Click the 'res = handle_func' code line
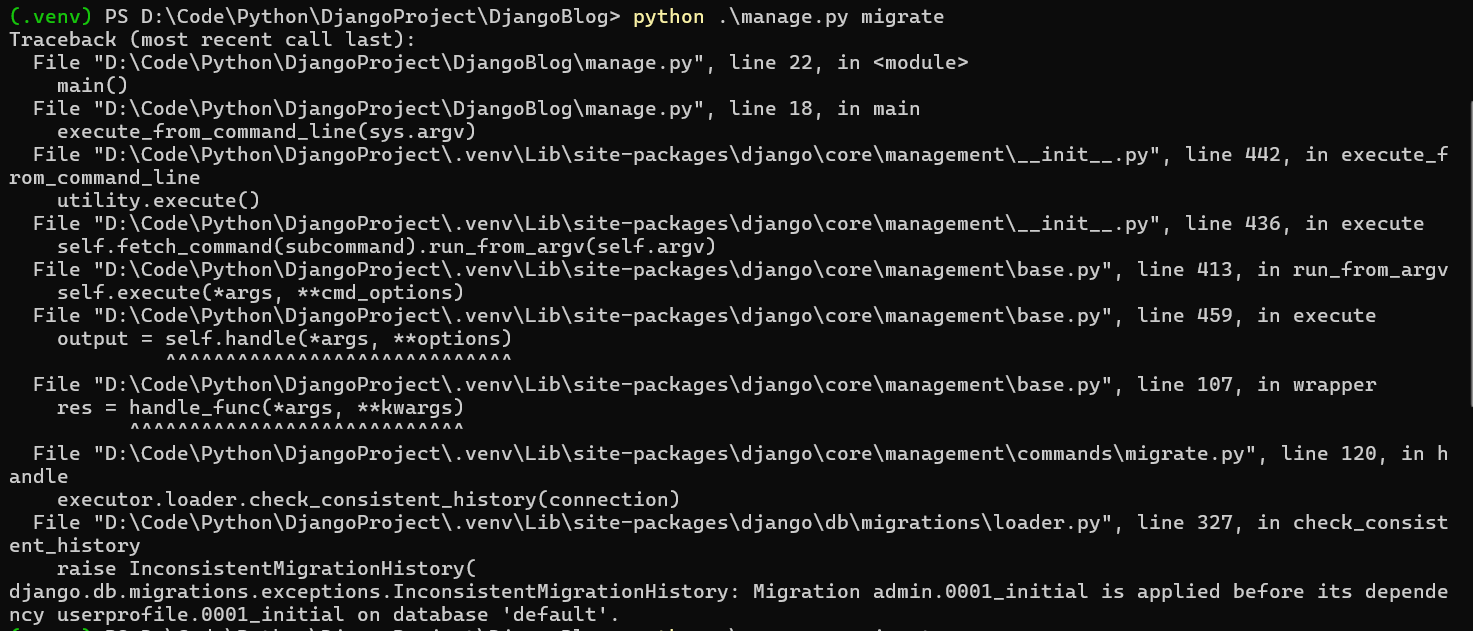1473x631 pixels. [260, 407]
